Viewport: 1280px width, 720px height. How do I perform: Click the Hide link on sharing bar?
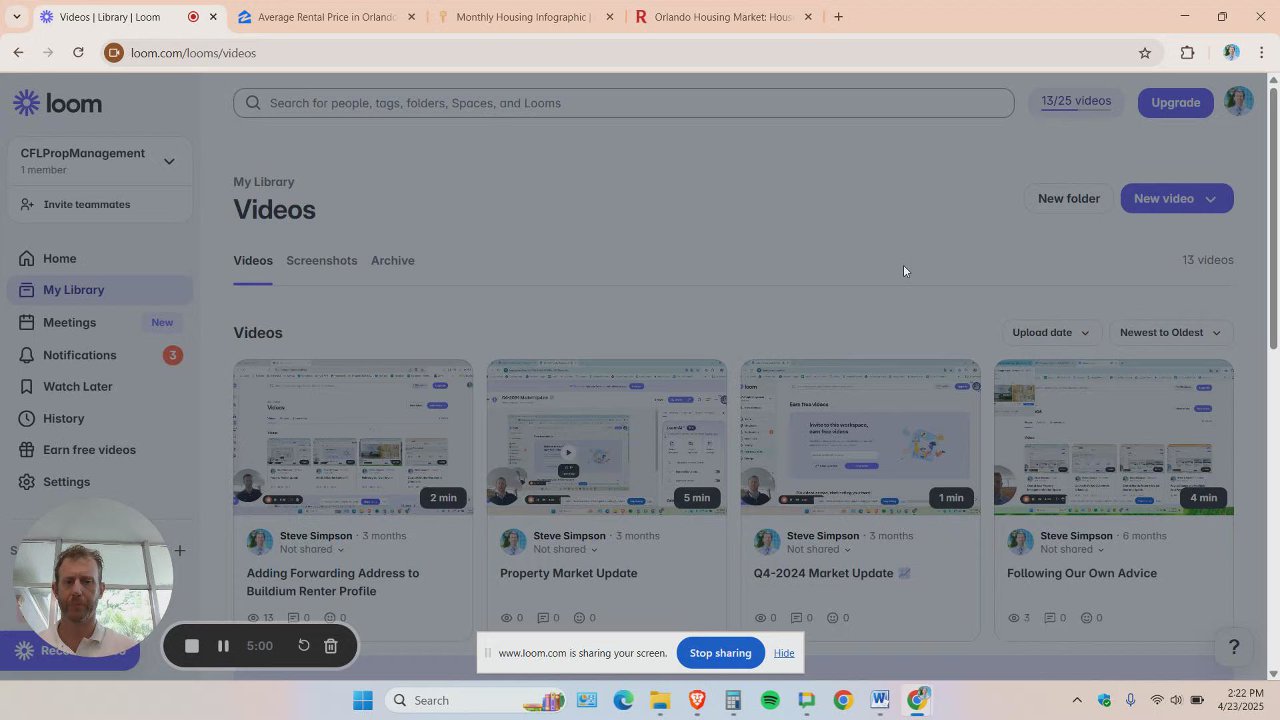pos(784,653)
